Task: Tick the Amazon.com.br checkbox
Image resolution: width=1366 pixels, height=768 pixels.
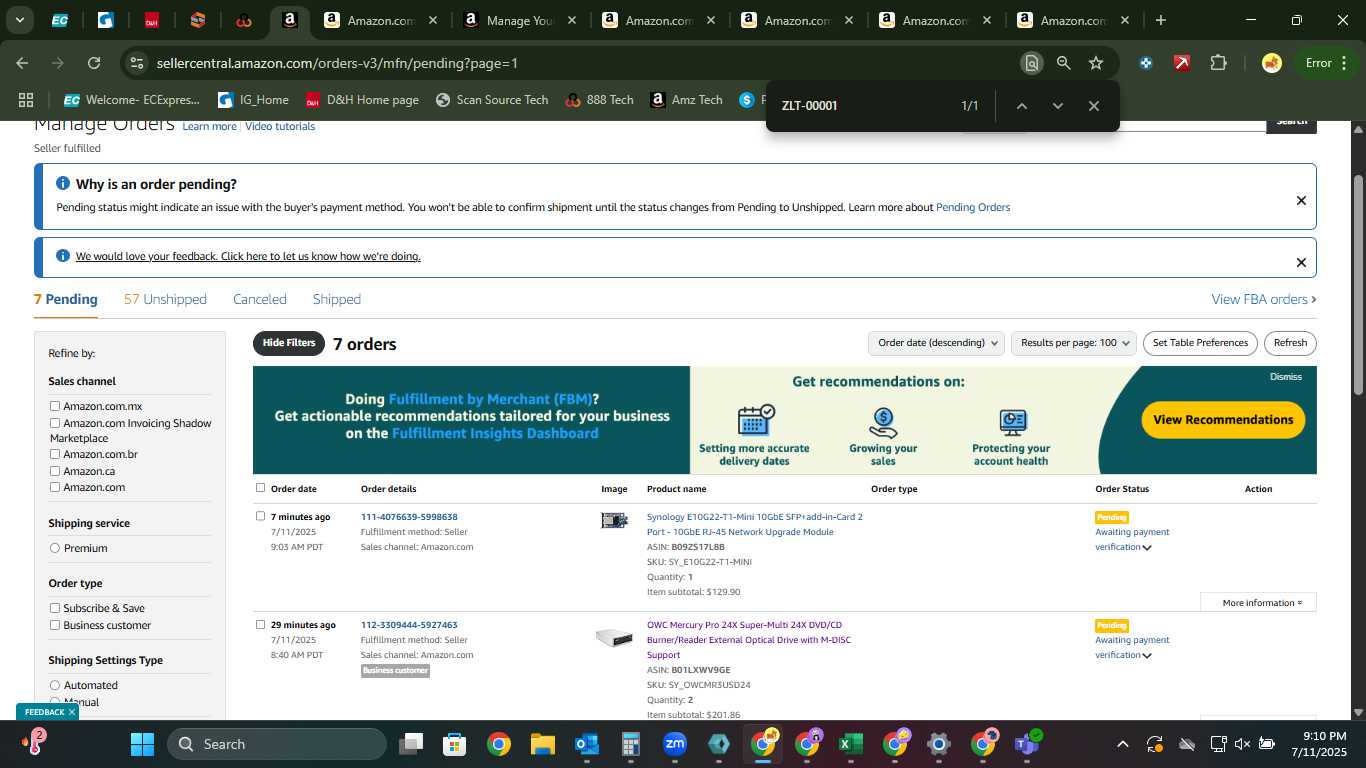Action: 55,454
